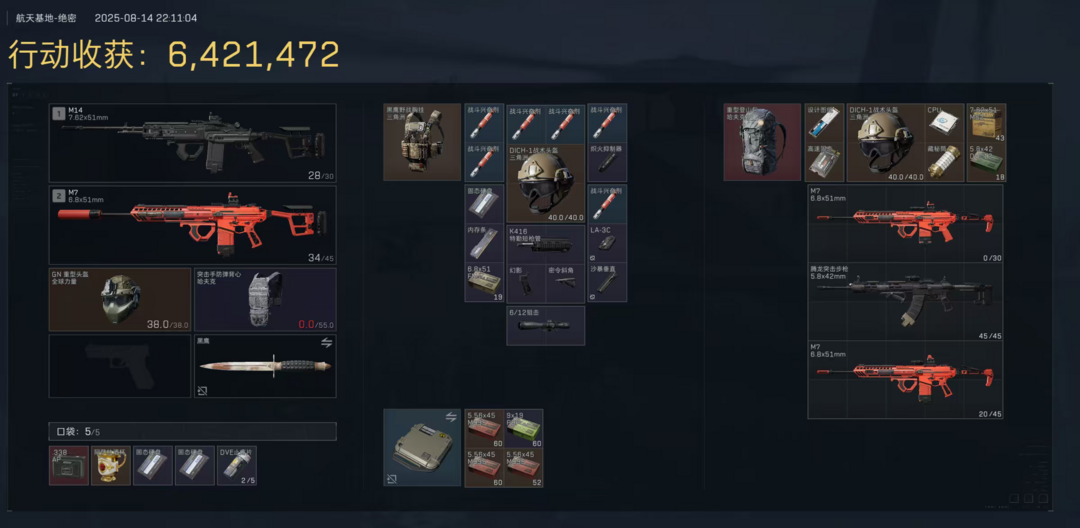
Task: Select the combat knife melee slot
Action: pos(265,366)
